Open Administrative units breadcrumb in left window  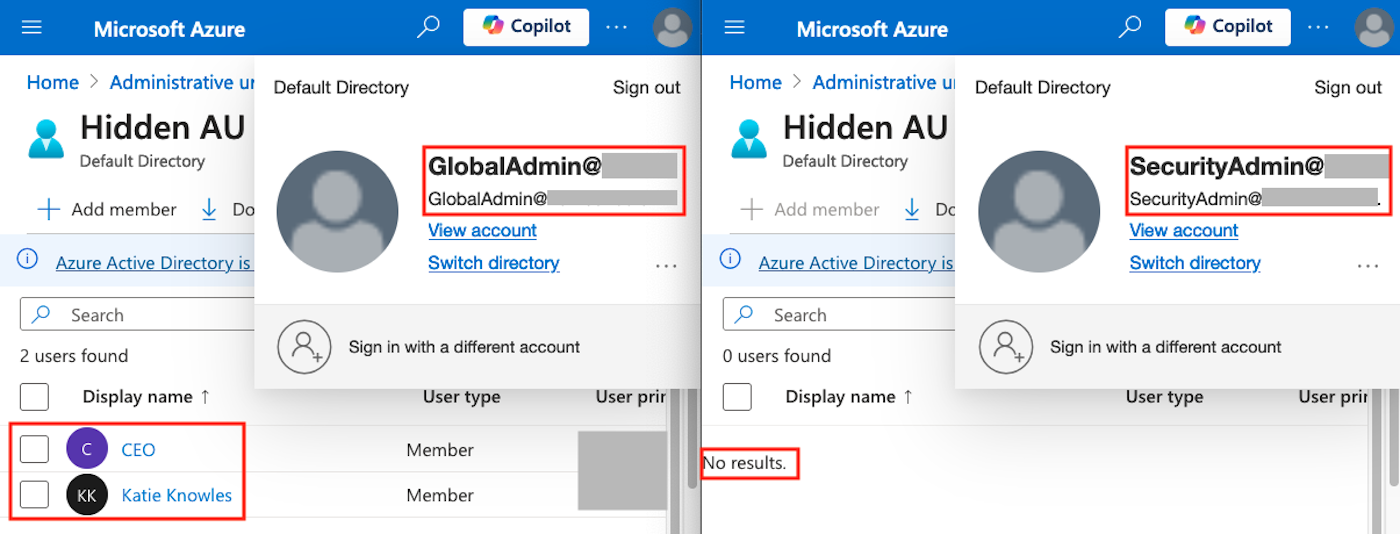tap(181, 83)
